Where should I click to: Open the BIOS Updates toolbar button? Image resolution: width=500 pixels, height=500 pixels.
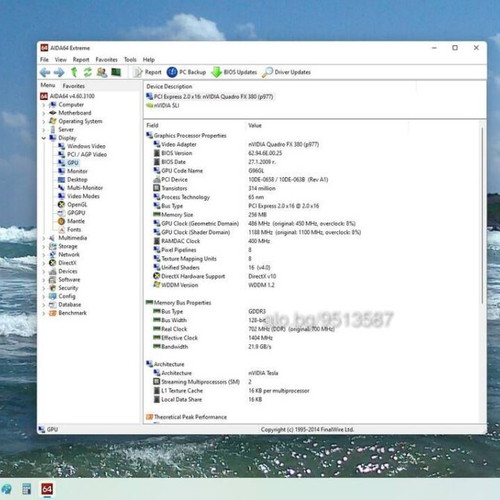click(234, 72)
